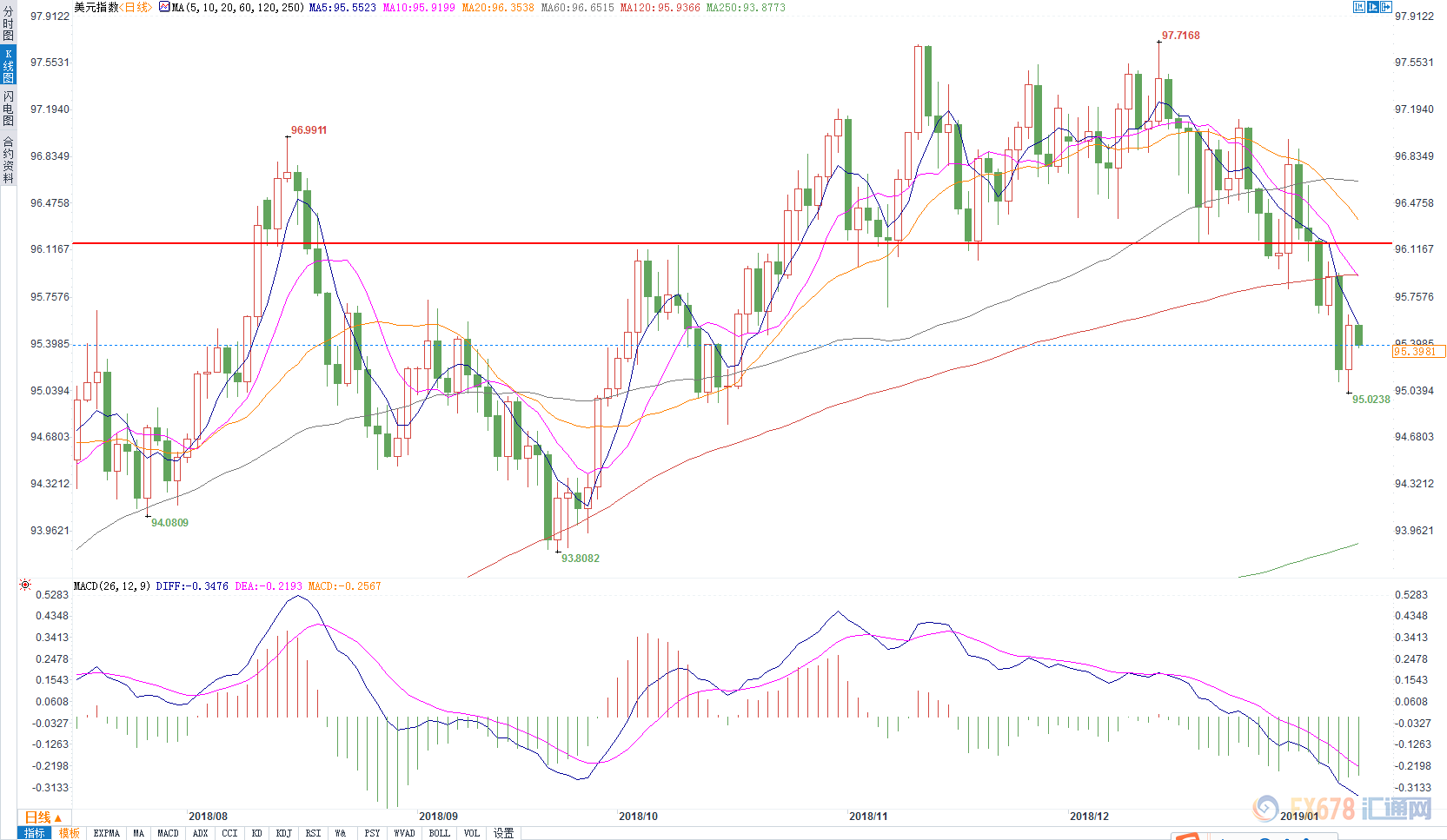Apply the VOL indicator

(x=472, y=833)
